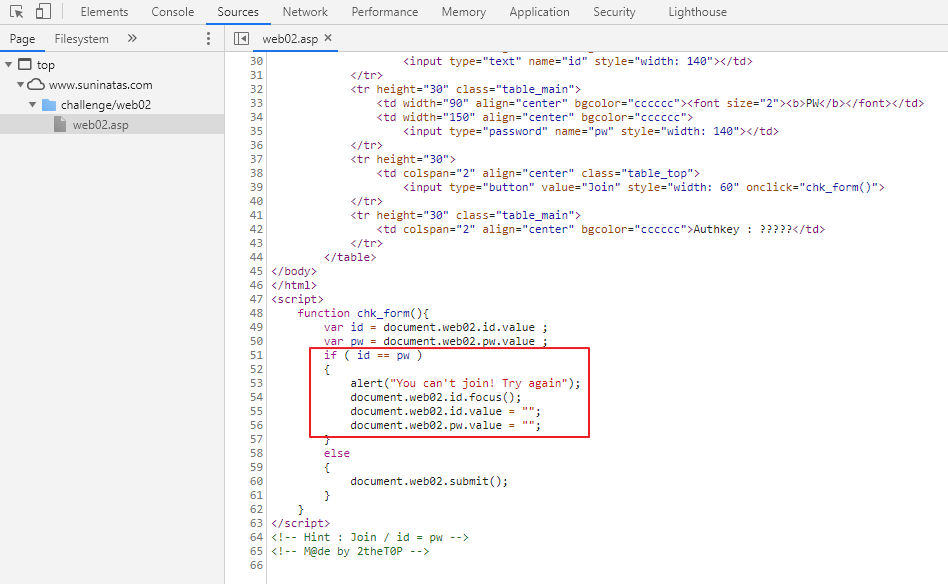Toggle the device toolbar icon

(x=43, y=11)
